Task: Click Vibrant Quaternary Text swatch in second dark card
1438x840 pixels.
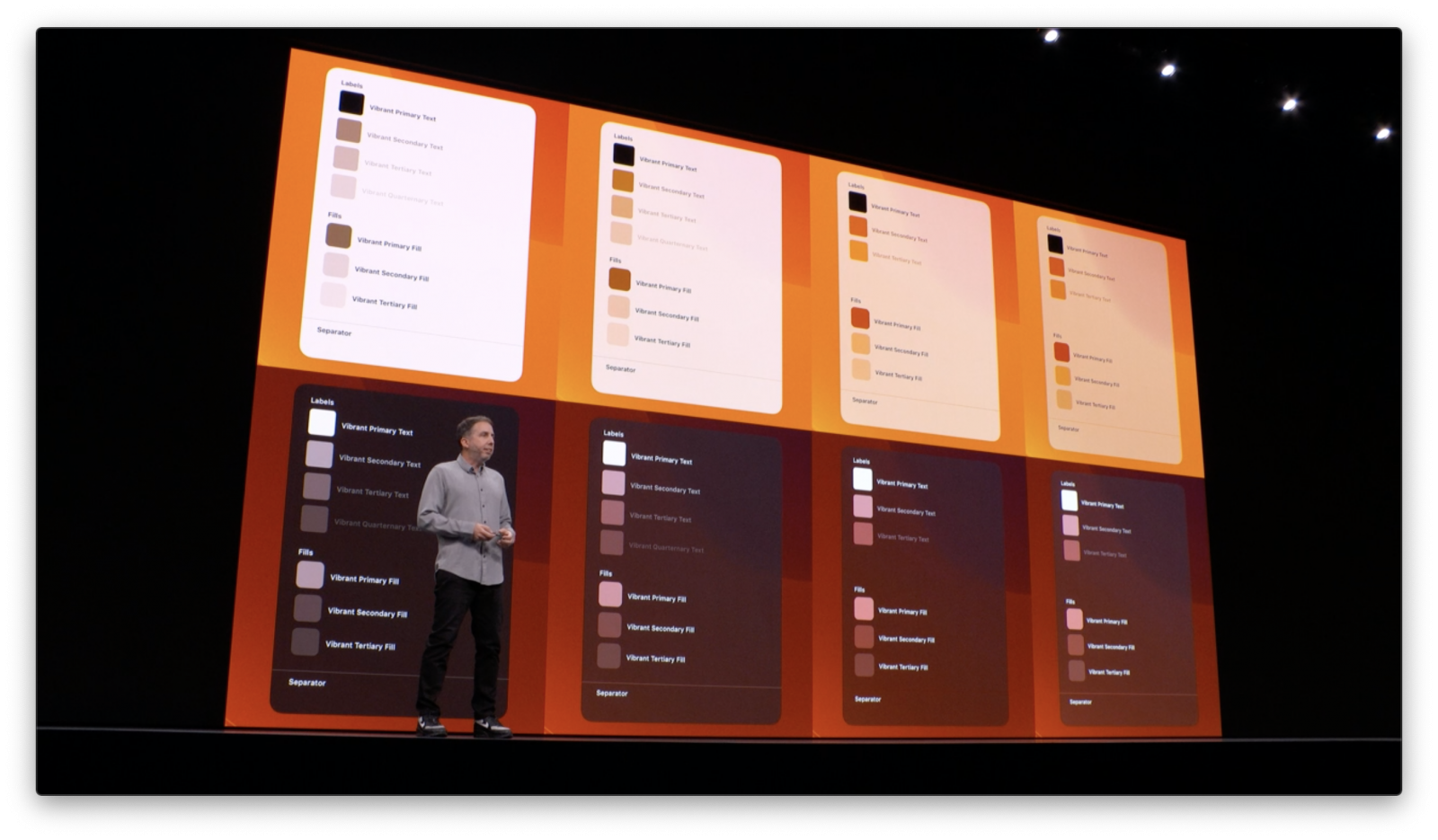Action: pos(612,543)
